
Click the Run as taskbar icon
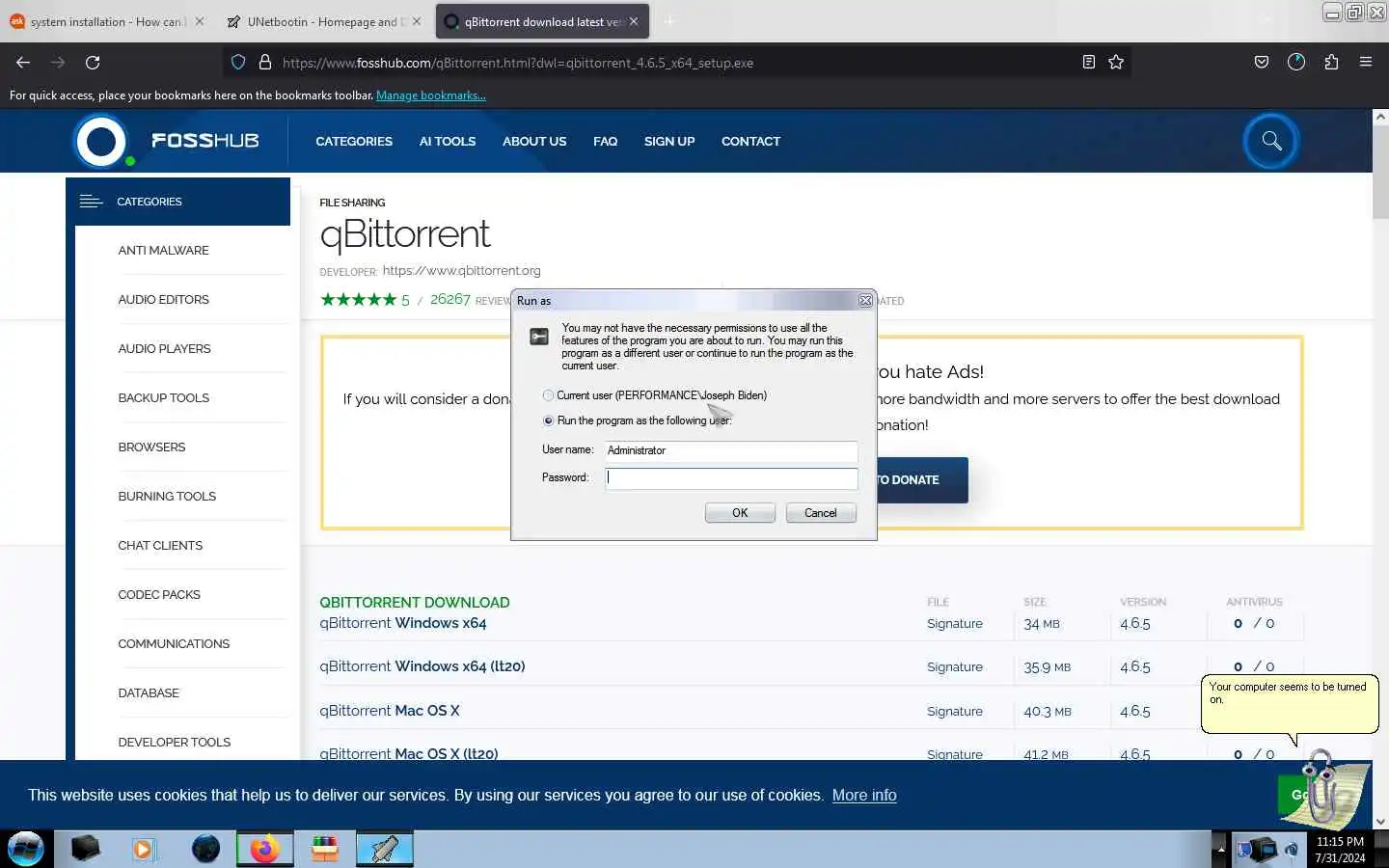click(385, 849)
